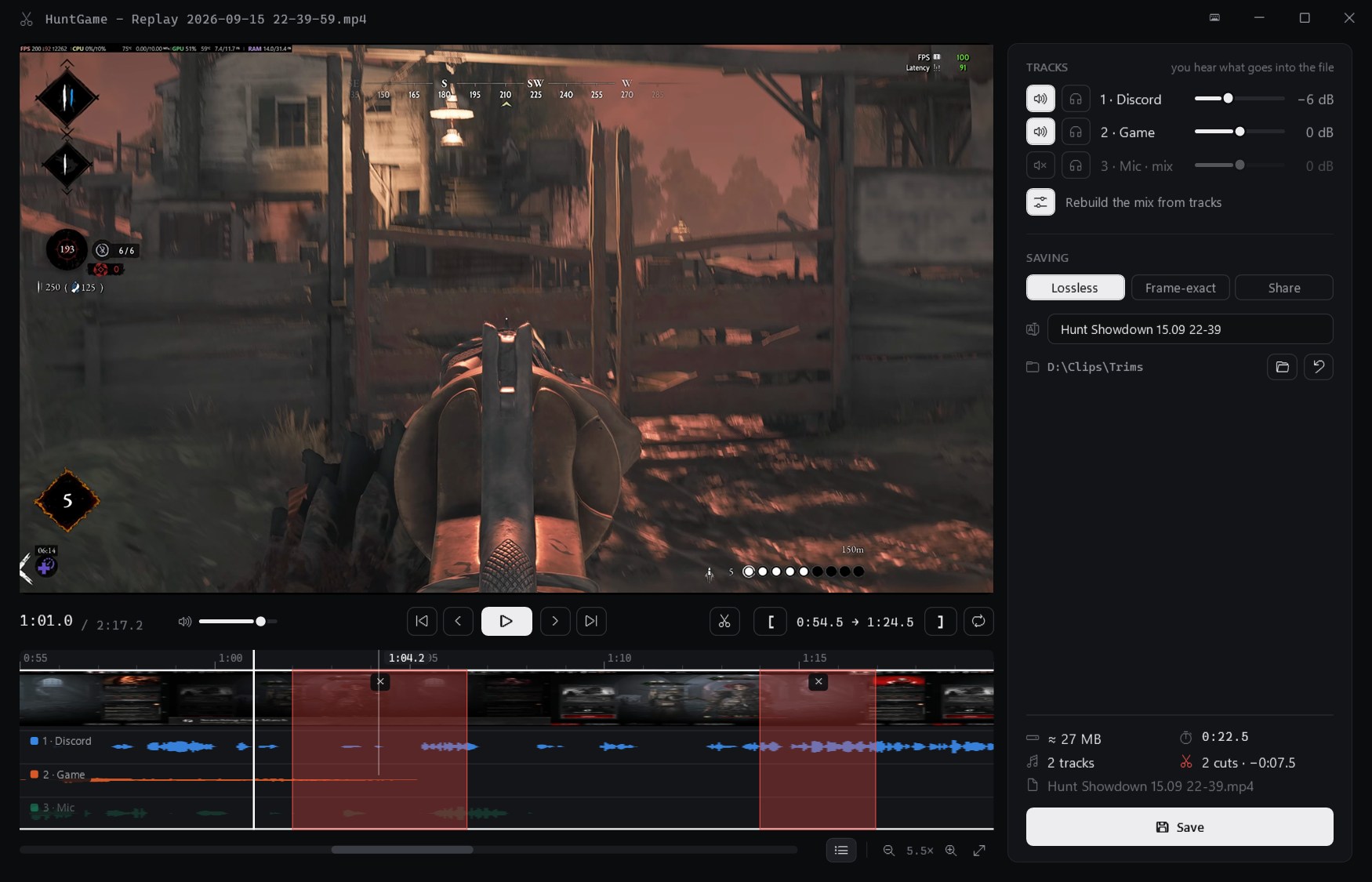Click the video preview frame

(506, 318)
